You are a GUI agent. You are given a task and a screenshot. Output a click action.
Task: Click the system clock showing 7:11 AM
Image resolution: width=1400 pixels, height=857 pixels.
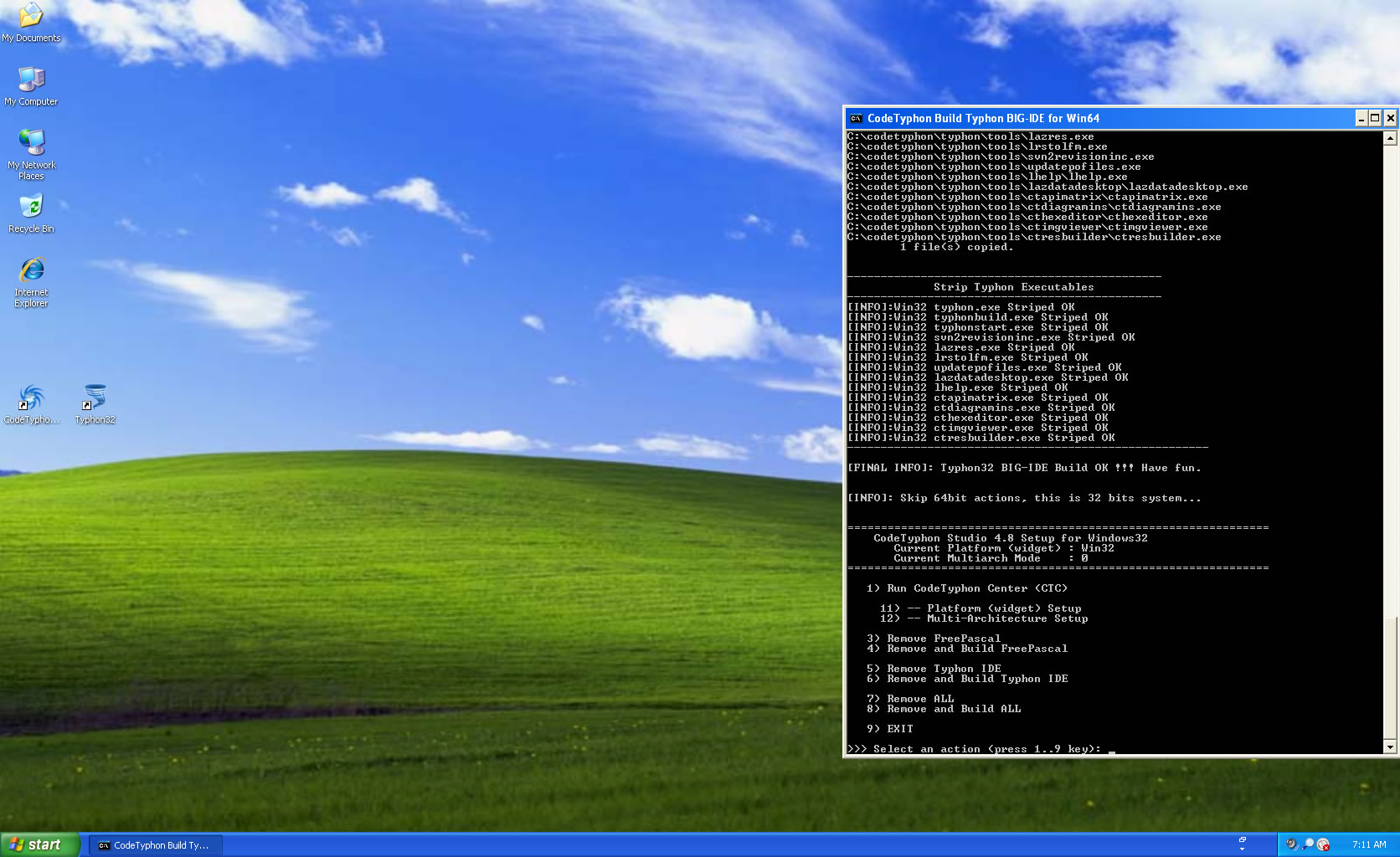[1369, 844]
